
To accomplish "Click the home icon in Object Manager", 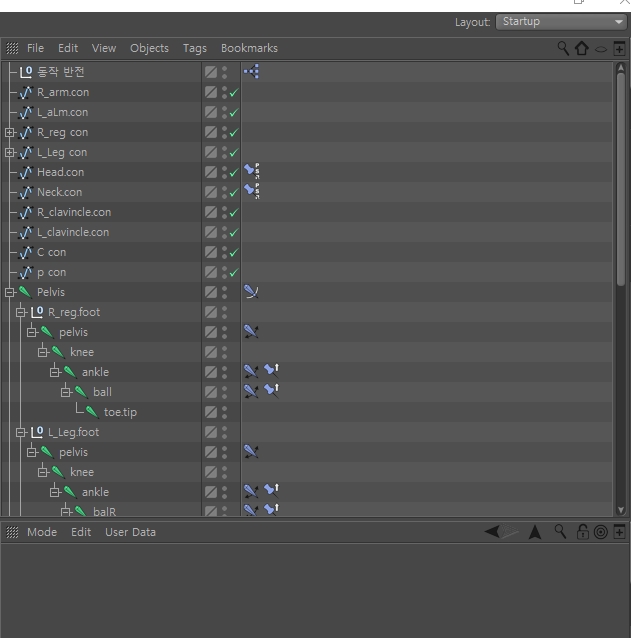I will pos(582,48).
